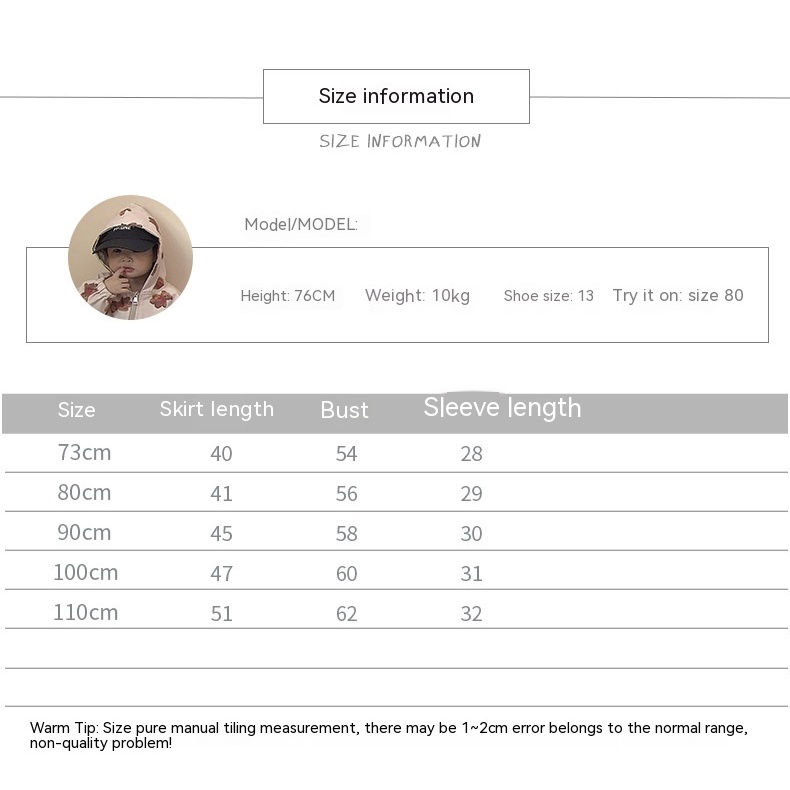Viewport: 790px width, 790px height.
Task: Click the "Warm Tip" note text
Action: click(x=388, y=735)
